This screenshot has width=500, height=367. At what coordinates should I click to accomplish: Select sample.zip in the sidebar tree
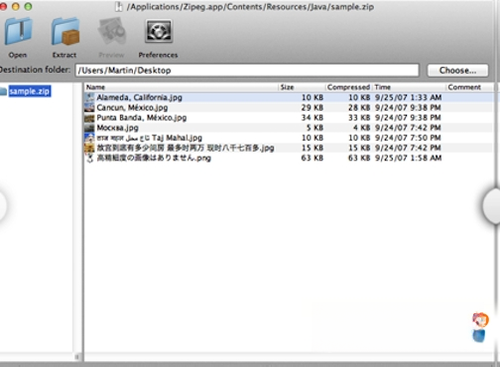coord(30,91)
